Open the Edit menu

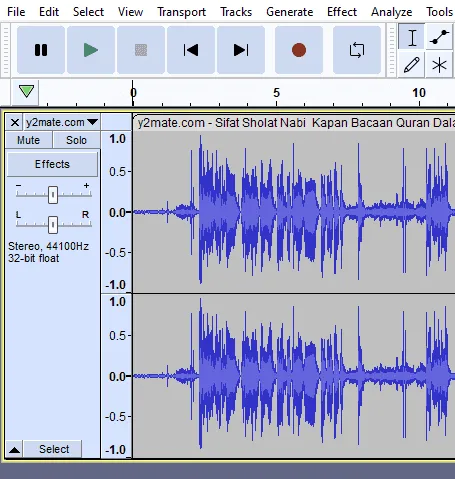49,12
